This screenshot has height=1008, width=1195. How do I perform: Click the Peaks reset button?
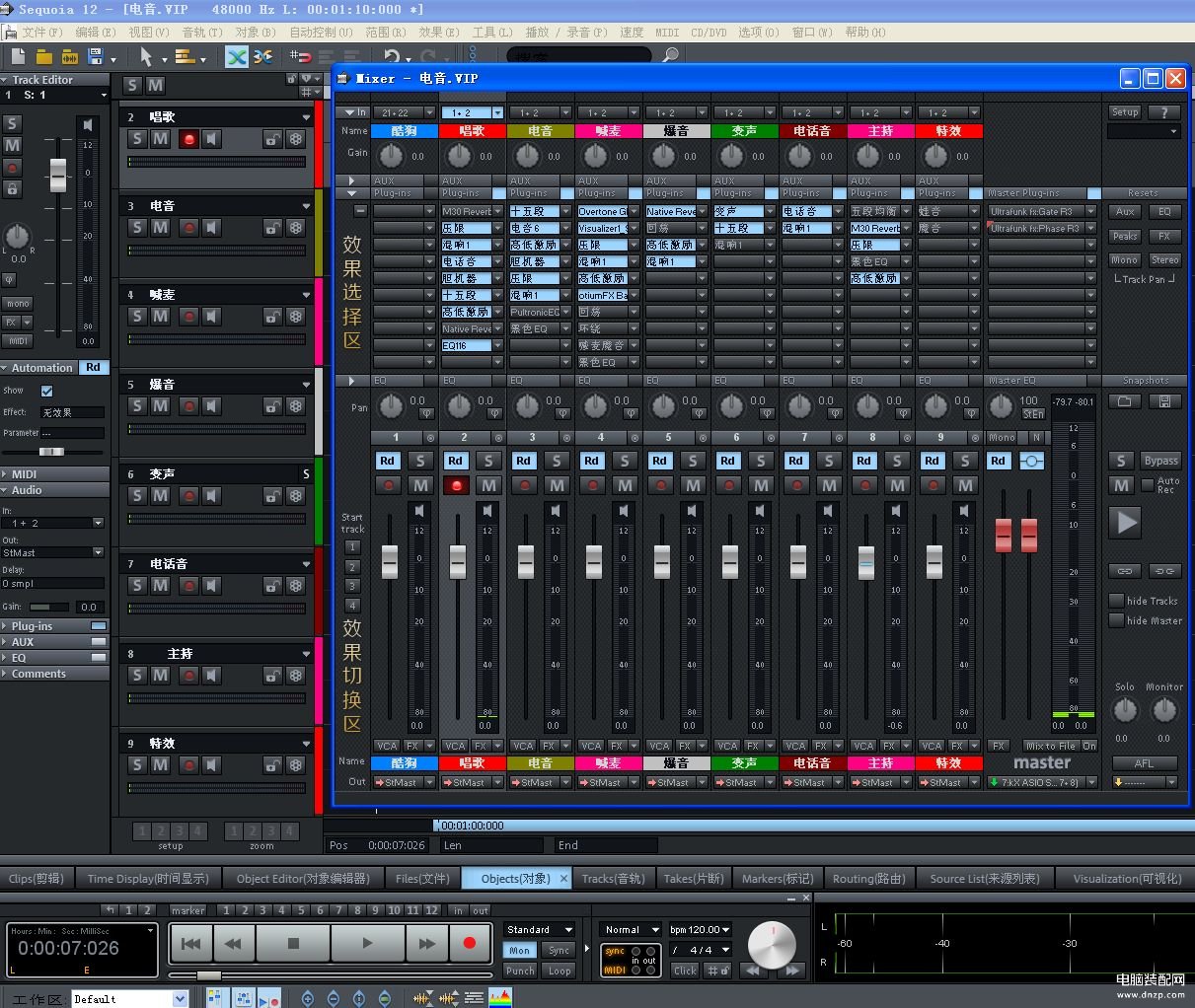coord(1124,236)
